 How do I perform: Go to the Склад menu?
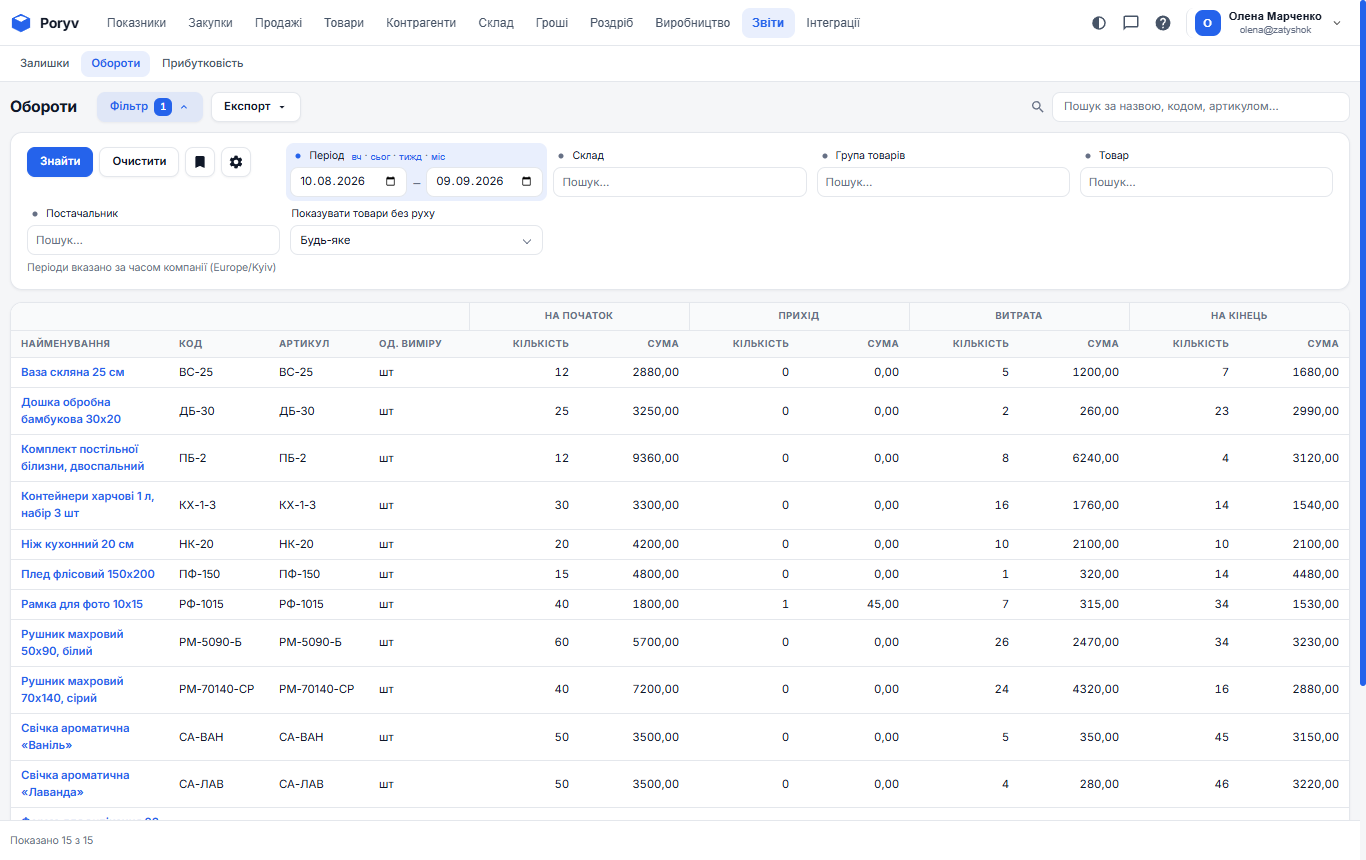coord(496,23)
